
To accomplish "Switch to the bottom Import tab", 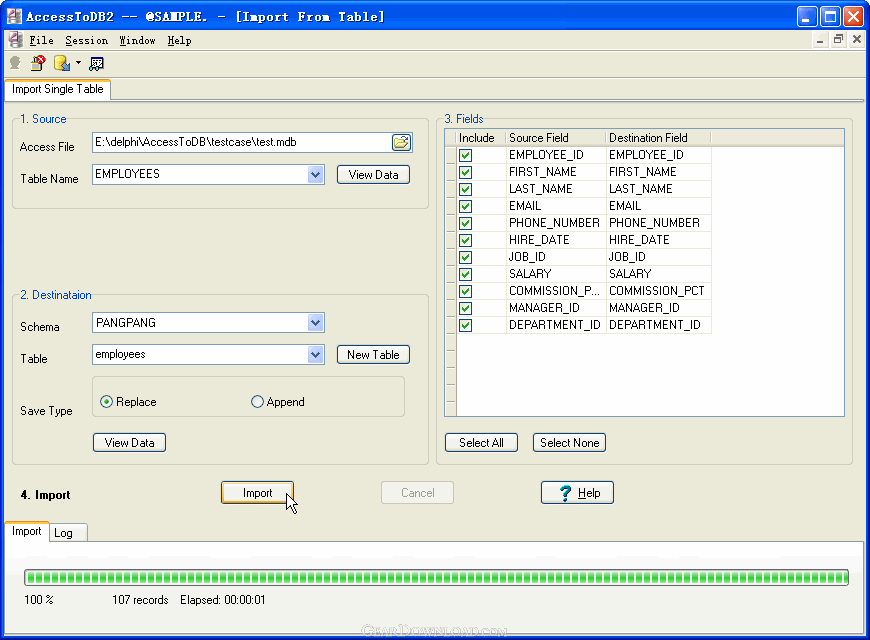I will pos(27,531).
